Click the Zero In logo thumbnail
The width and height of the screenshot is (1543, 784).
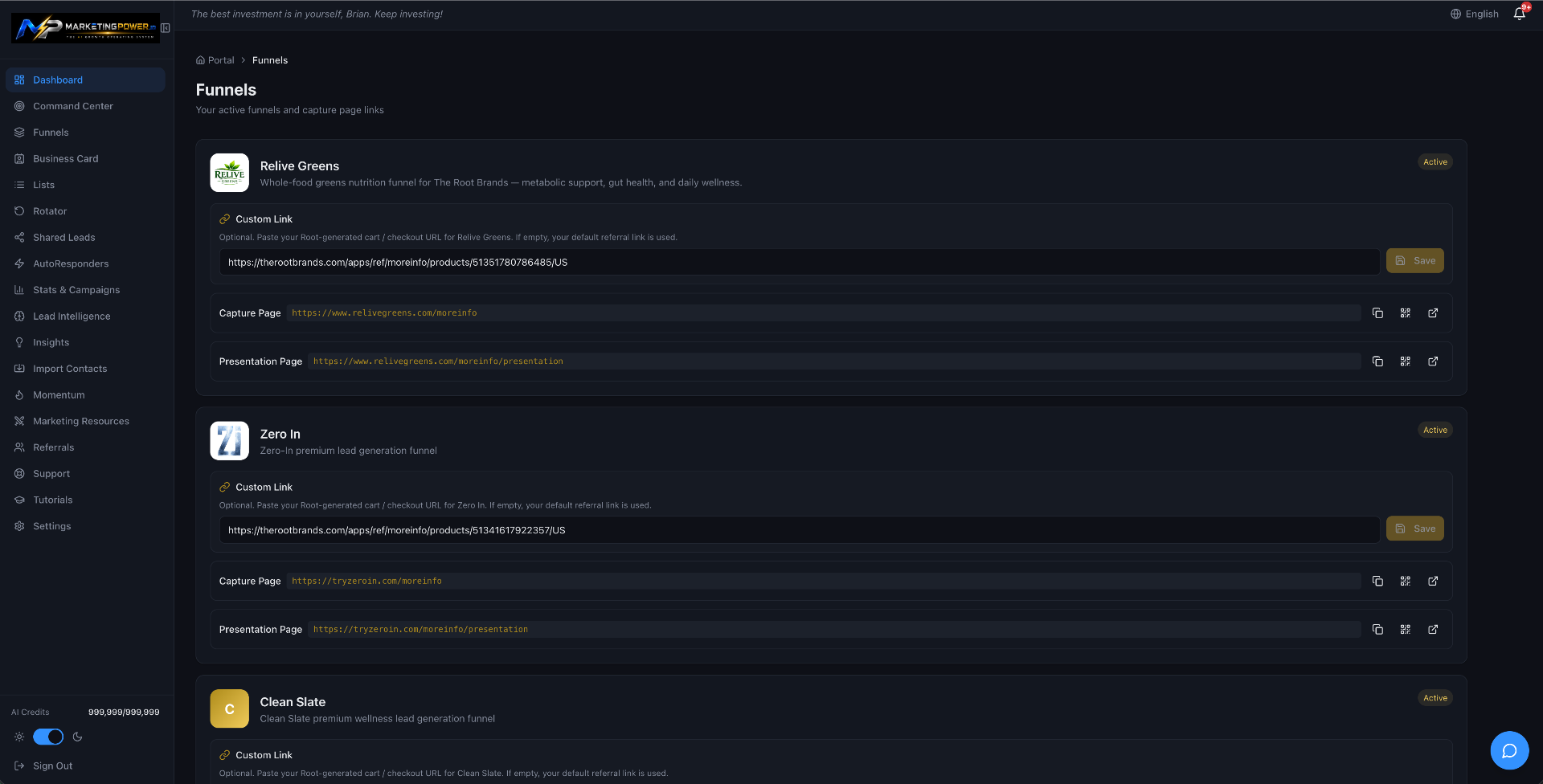click(230, 441)
